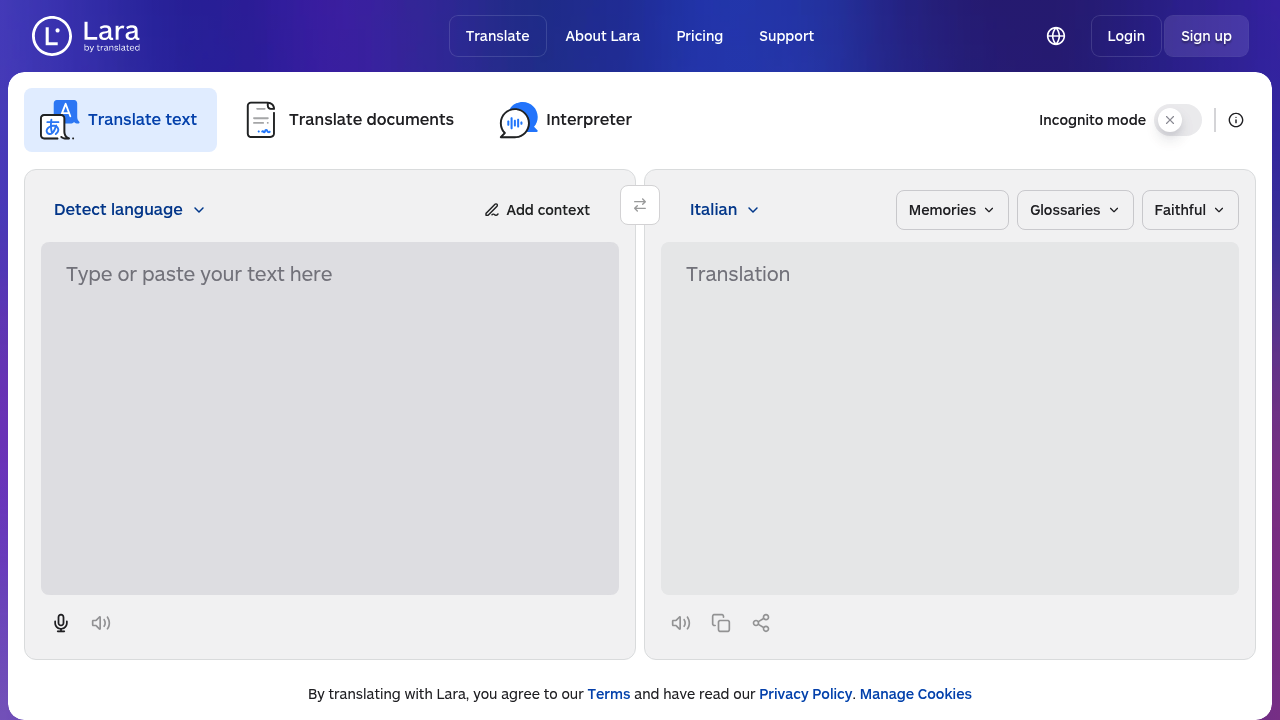This screenshot has width=1280, height=720.
Task: Open the Detect language dropdown
Action: pos(129,210)
